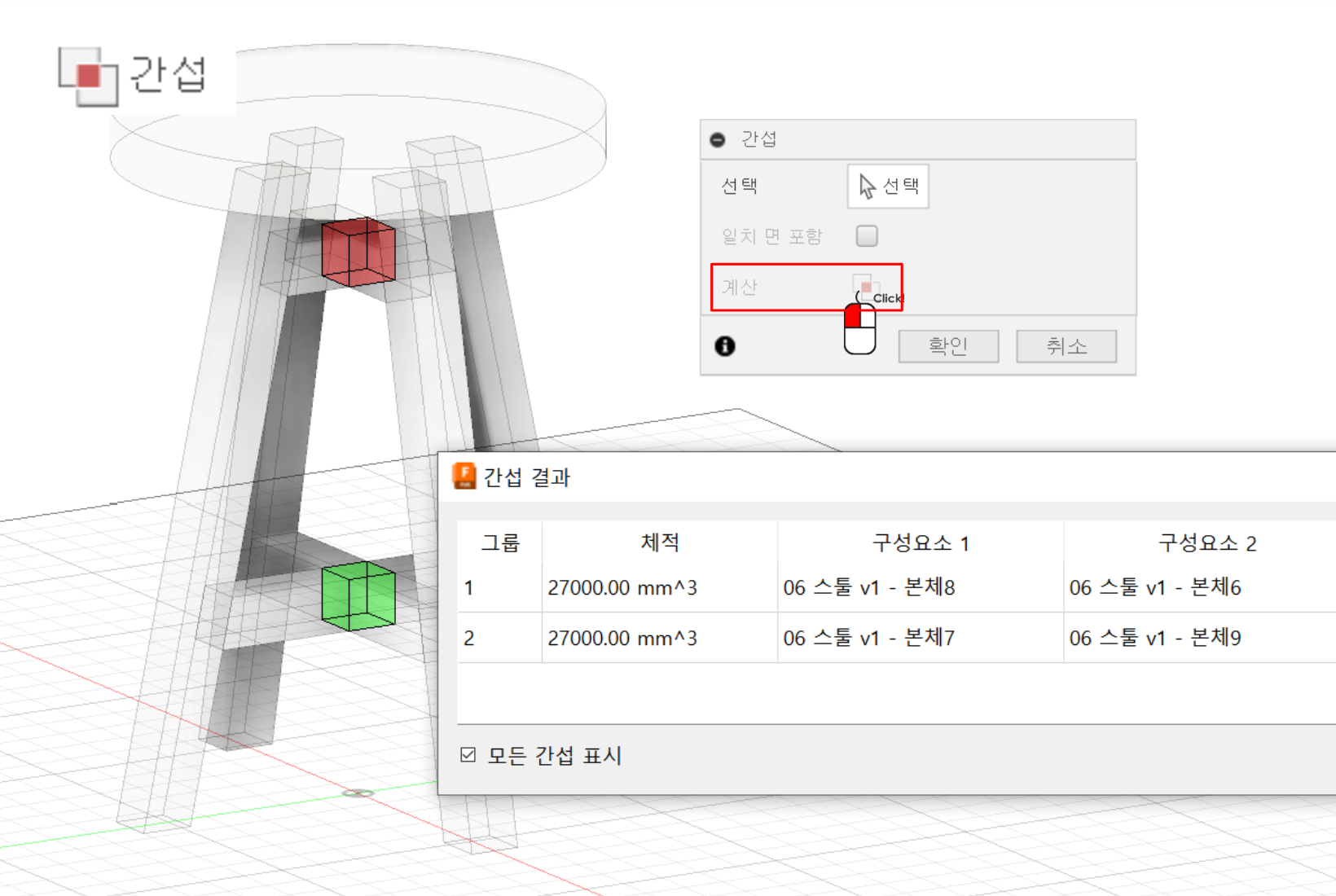Viewport: 1336px width, 896px height.
Task: Select group 1 row number cell
Action: click(500, 587)
